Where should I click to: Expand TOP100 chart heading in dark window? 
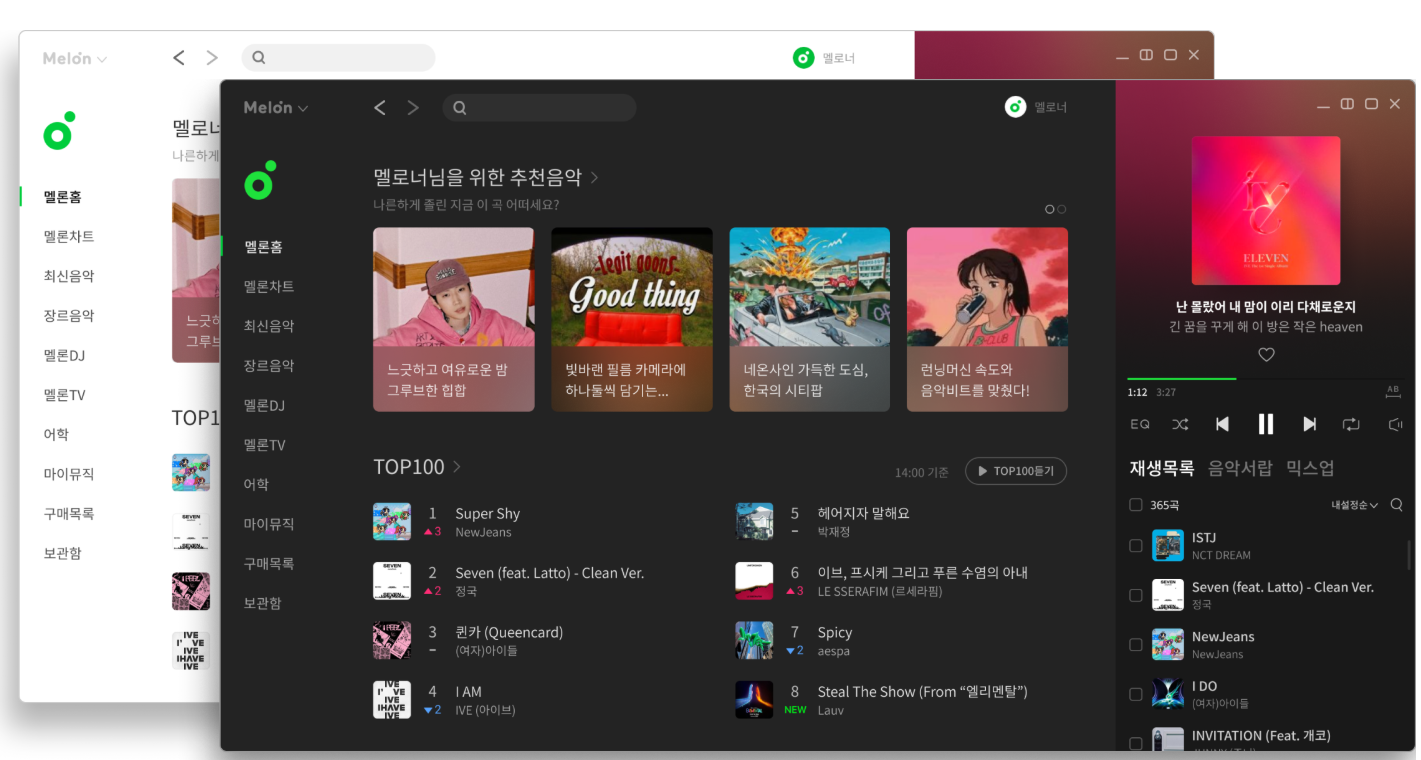pyautogui.click(x=417, y=467)
